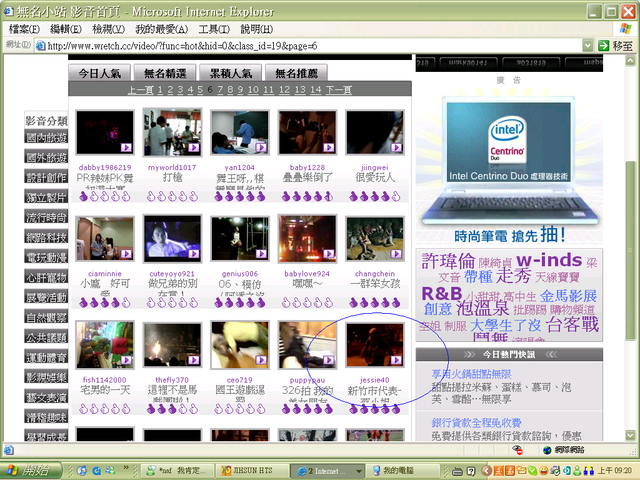The image size is (640, 480).
Task: Open 銀行貸款全程免收費 news link
Action: pyautogui.click(x=476, y=423)
